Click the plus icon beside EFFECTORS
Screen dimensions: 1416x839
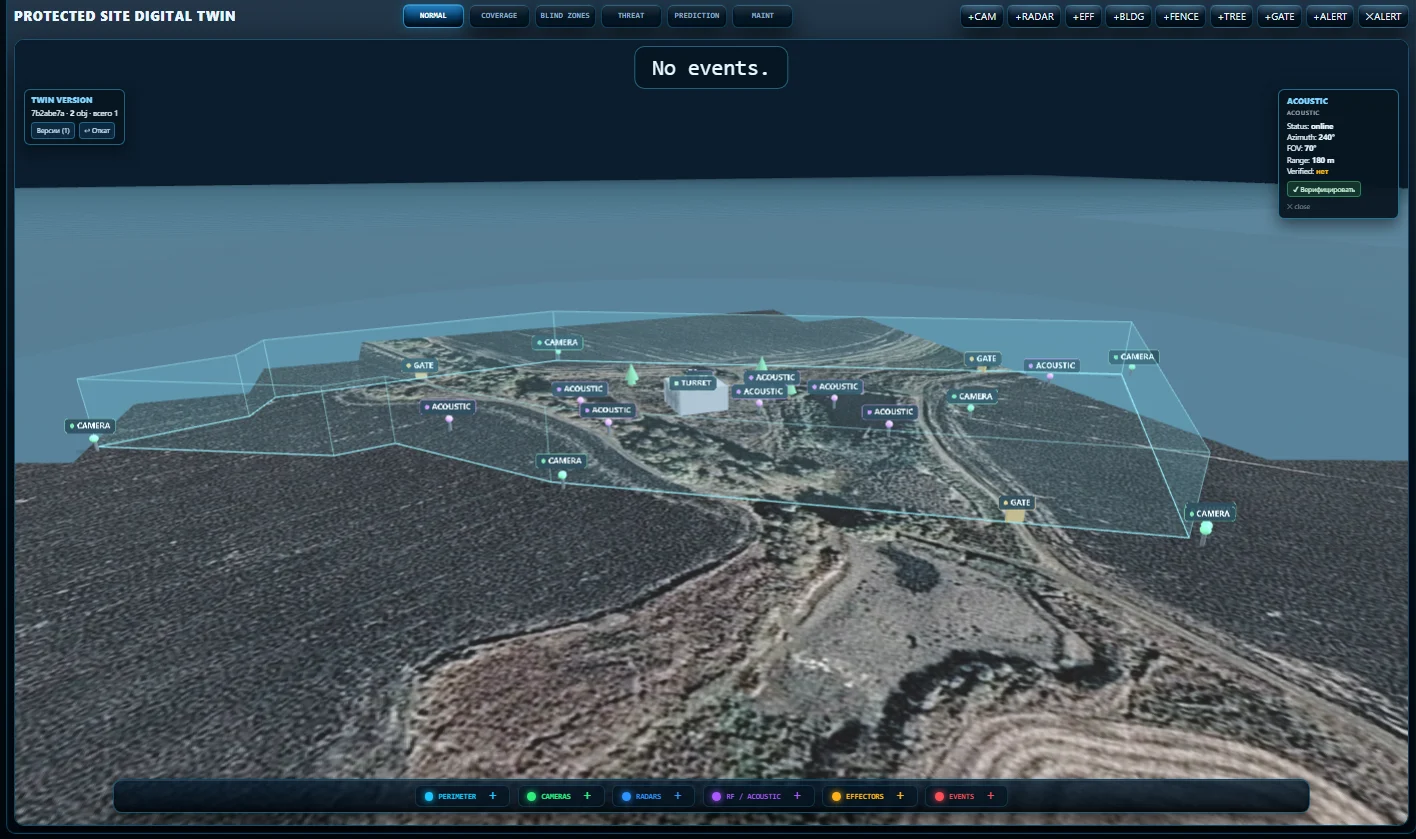click(900, 796)
